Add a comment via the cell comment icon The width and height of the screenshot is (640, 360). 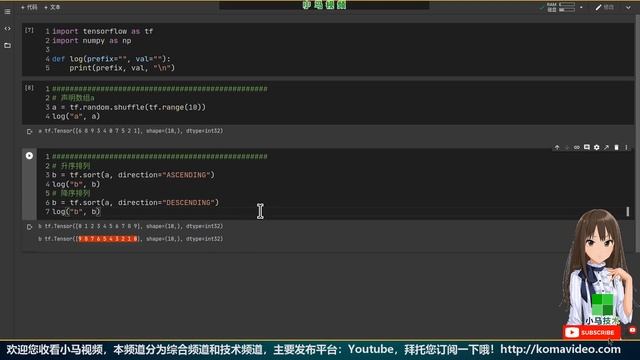(x=587, y=147)
